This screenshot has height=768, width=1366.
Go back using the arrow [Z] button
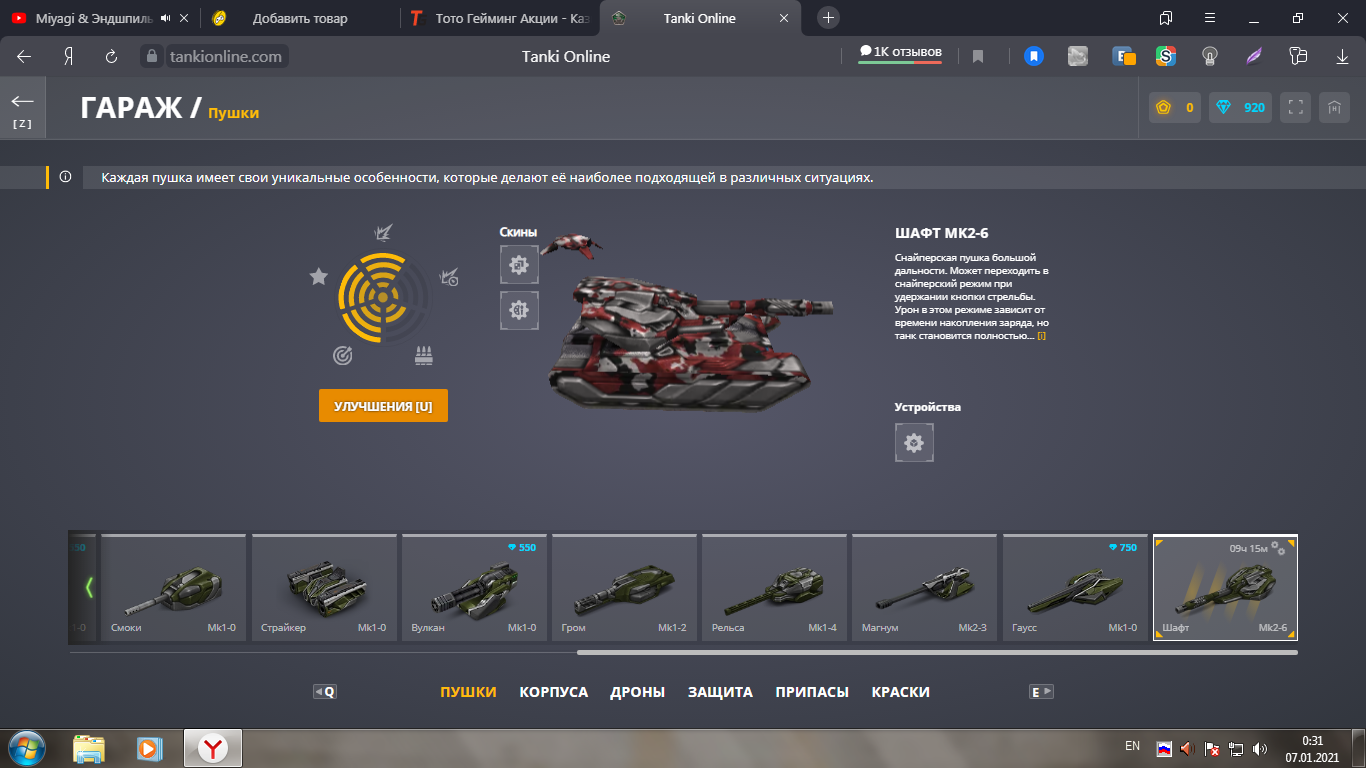[22, 108]
